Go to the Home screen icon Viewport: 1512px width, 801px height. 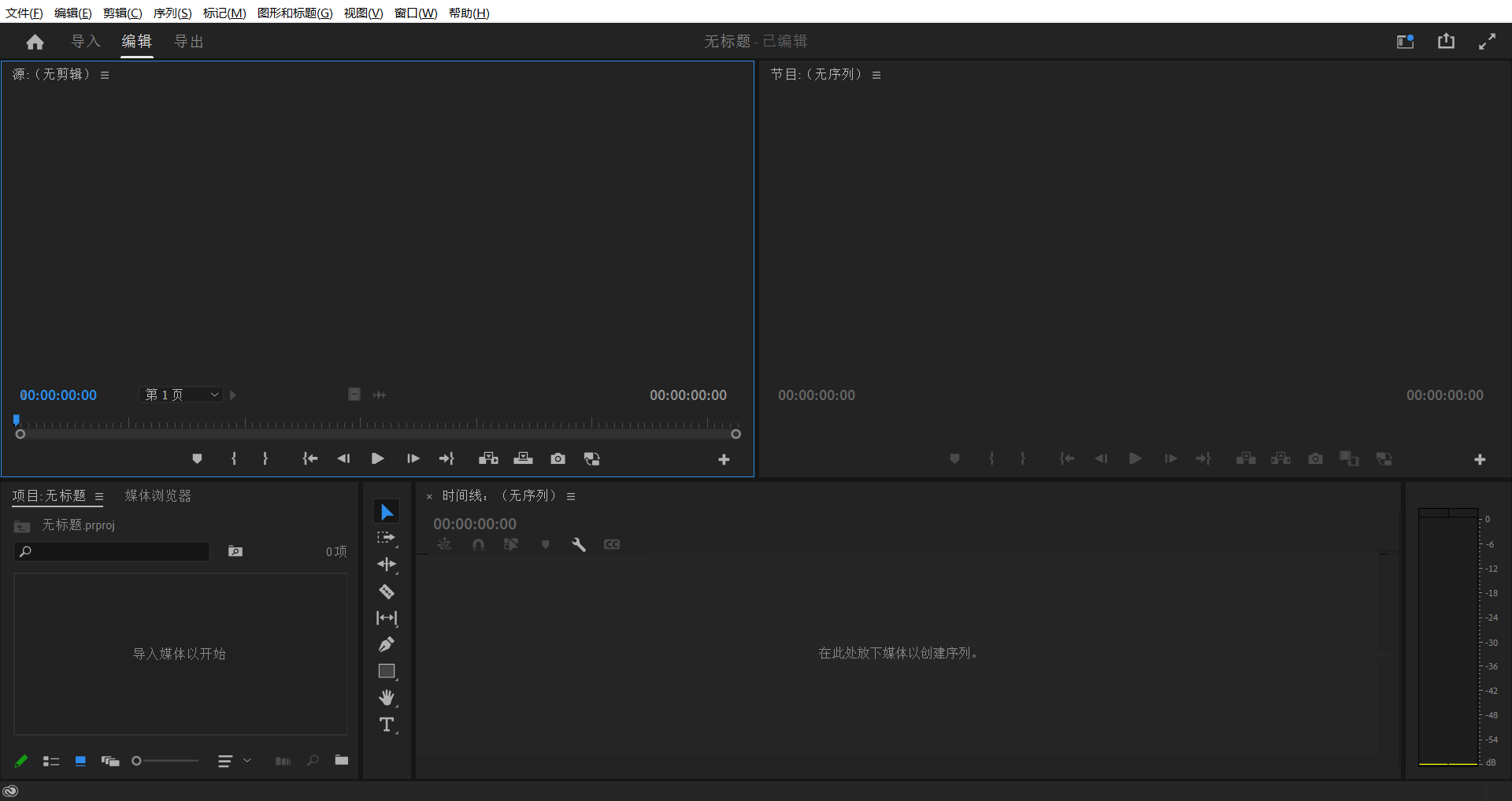tap(35, 43)
